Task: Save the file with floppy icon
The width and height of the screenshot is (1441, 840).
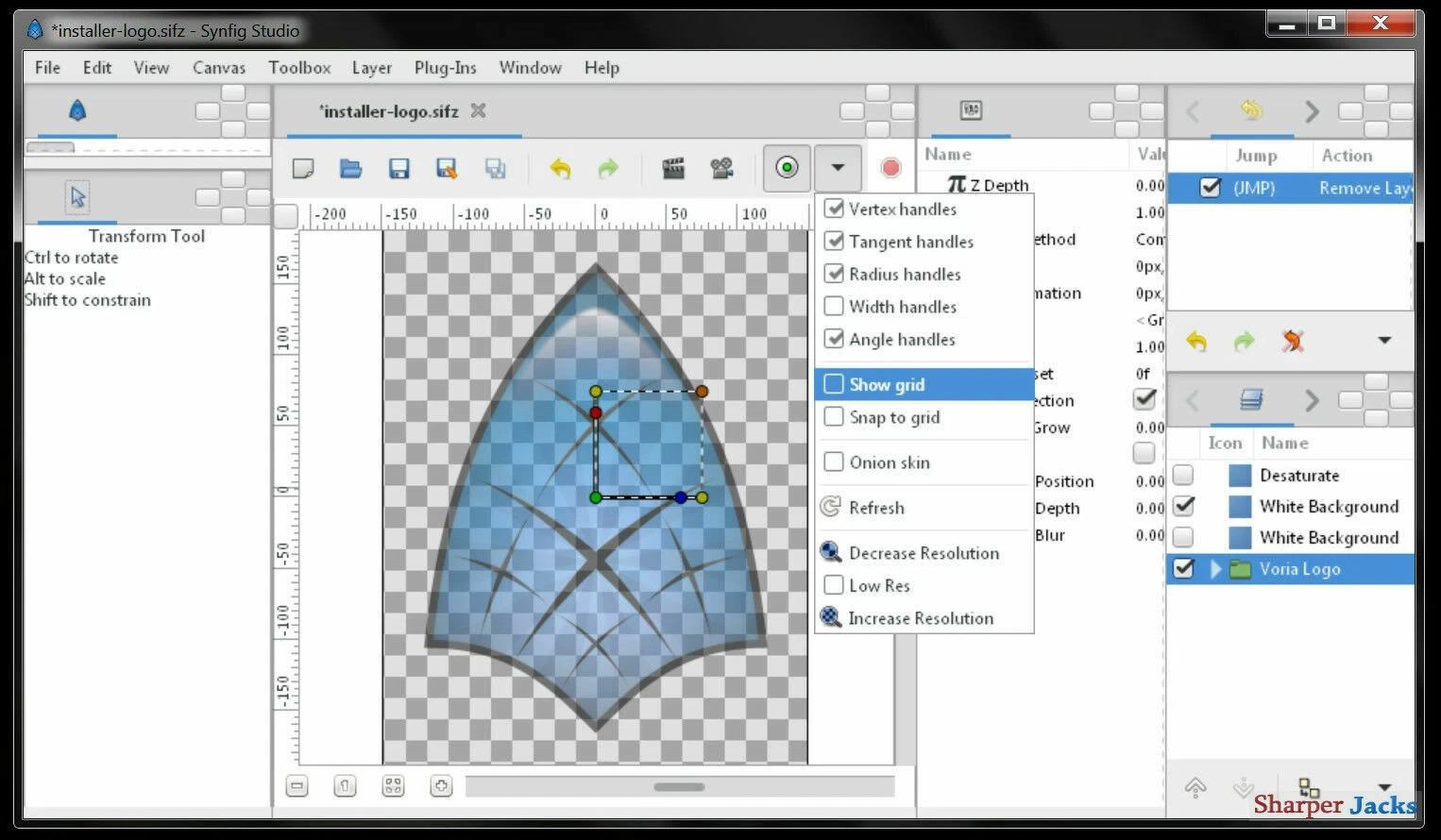Action: pos(399,168)
